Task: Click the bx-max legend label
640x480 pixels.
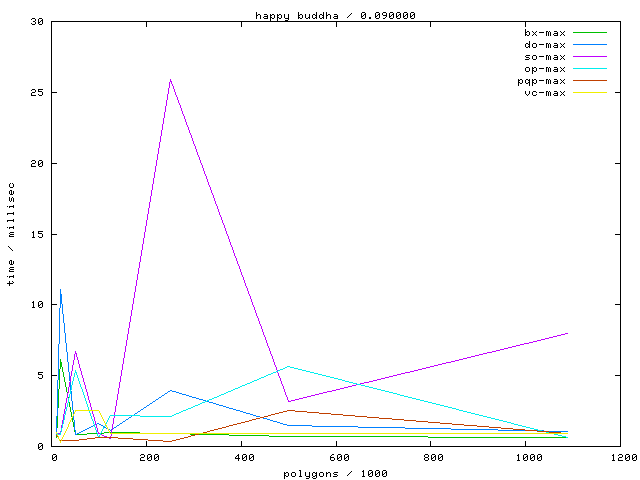Action: (x=544, y=33)
